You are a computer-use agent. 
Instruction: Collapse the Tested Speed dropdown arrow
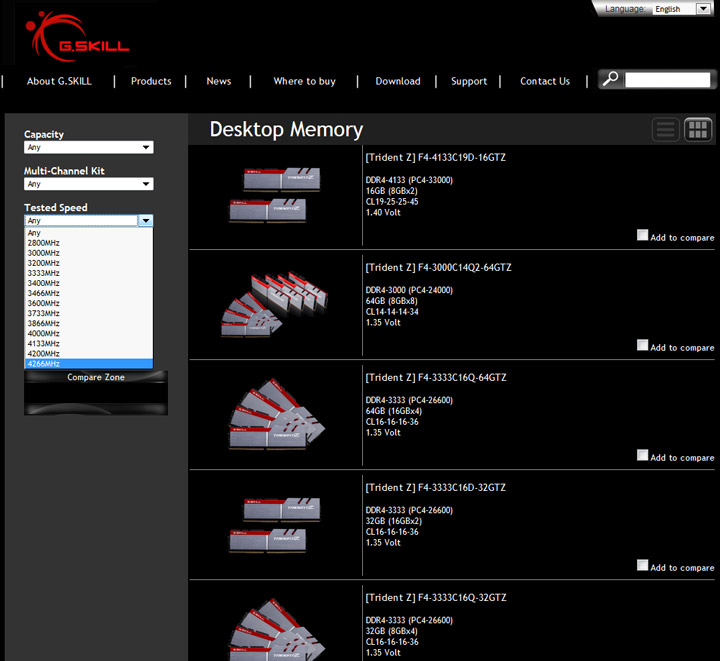pos(146,221)
